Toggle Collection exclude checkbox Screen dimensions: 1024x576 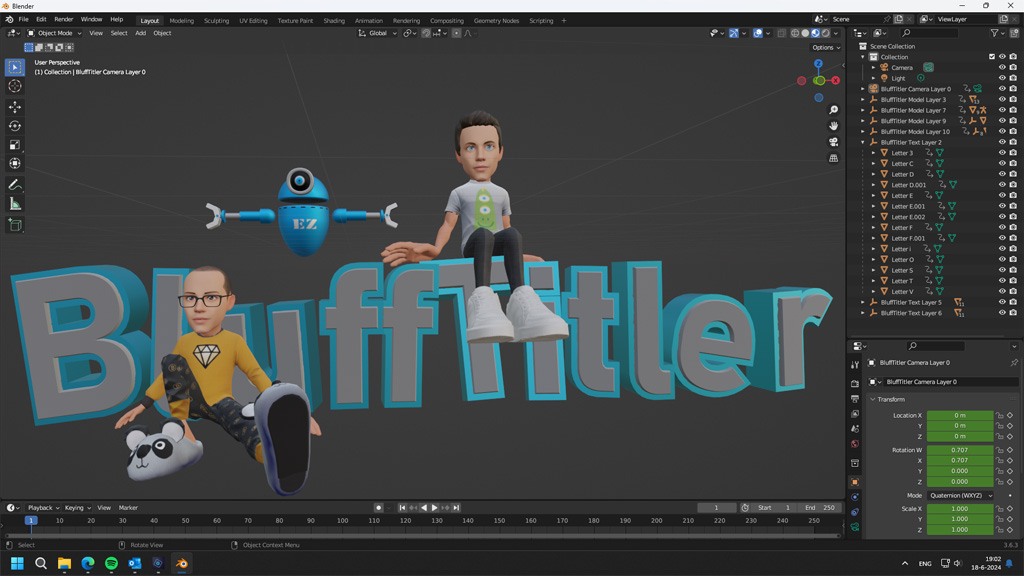(991, 57)
